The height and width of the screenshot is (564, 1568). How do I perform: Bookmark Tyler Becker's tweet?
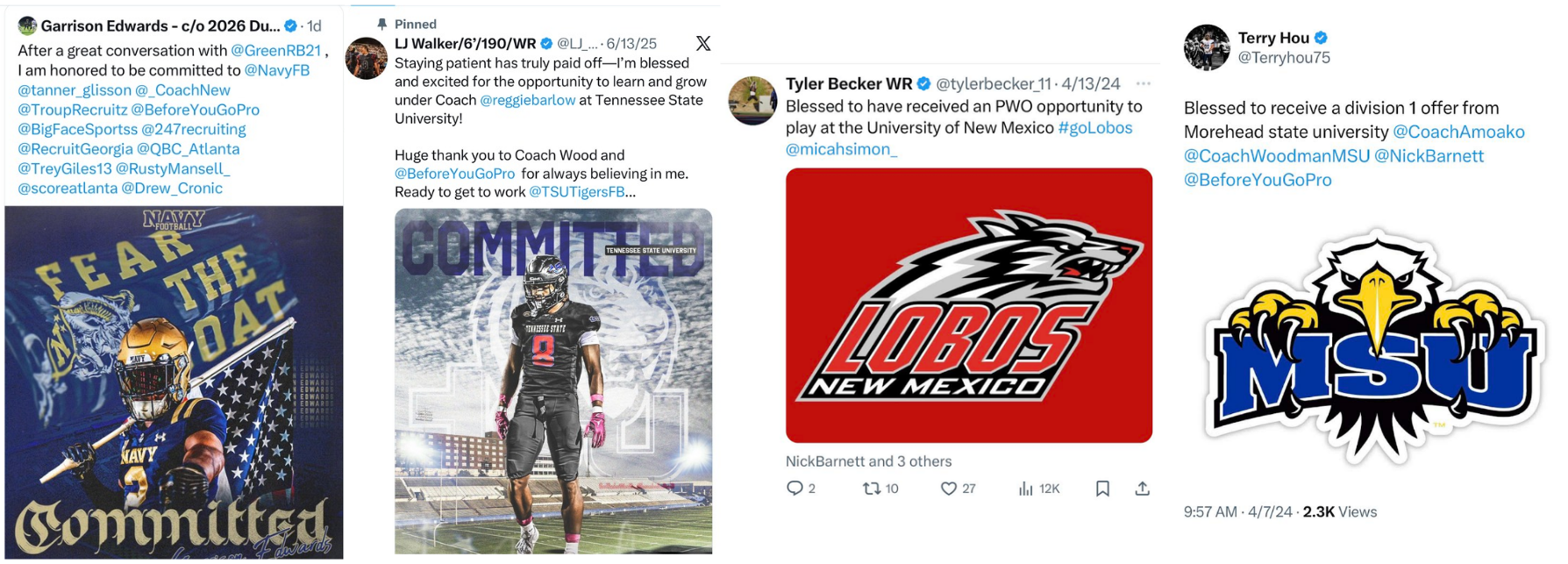1102,489
